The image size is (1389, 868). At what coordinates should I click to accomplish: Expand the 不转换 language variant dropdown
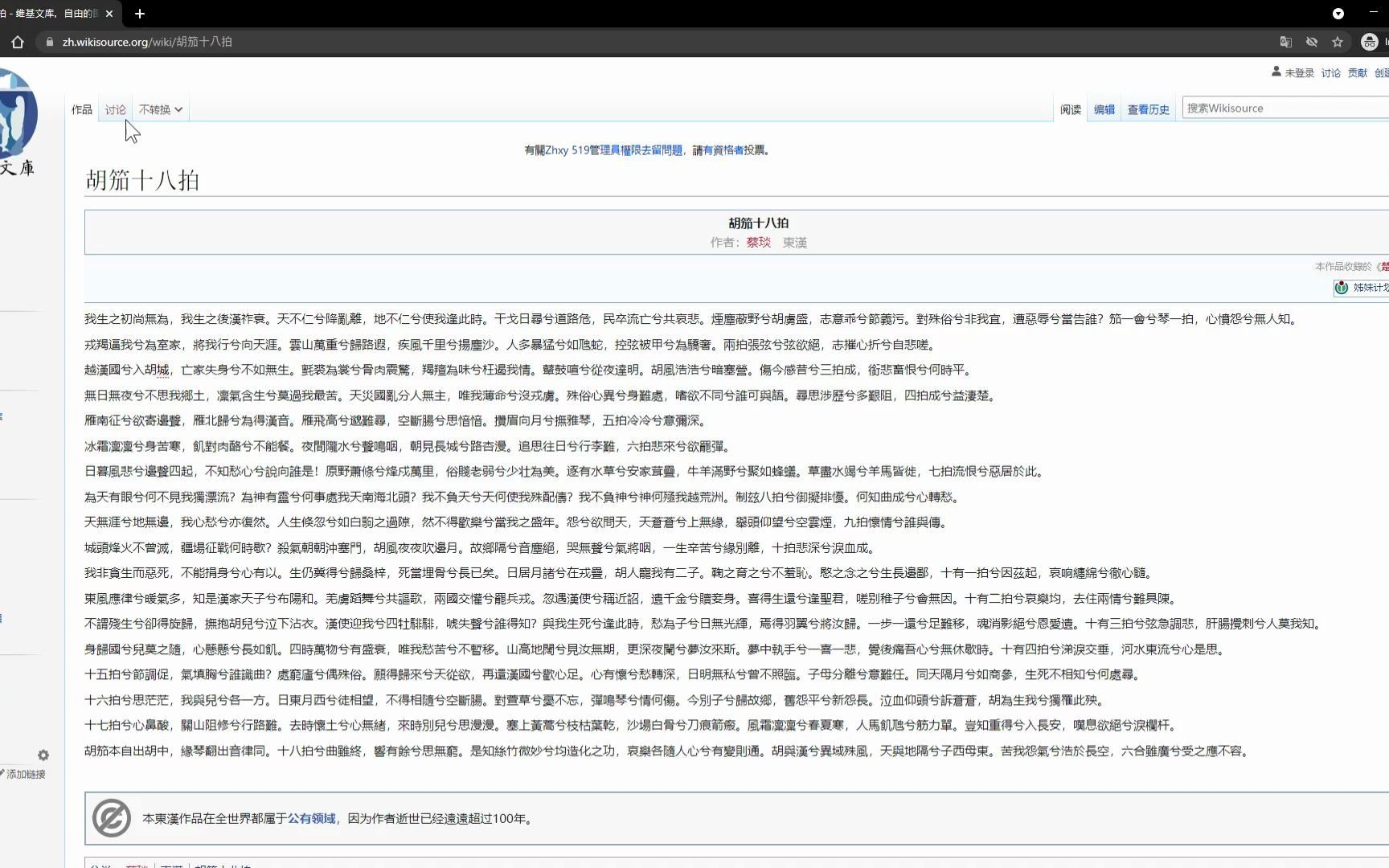pos(161,109)
